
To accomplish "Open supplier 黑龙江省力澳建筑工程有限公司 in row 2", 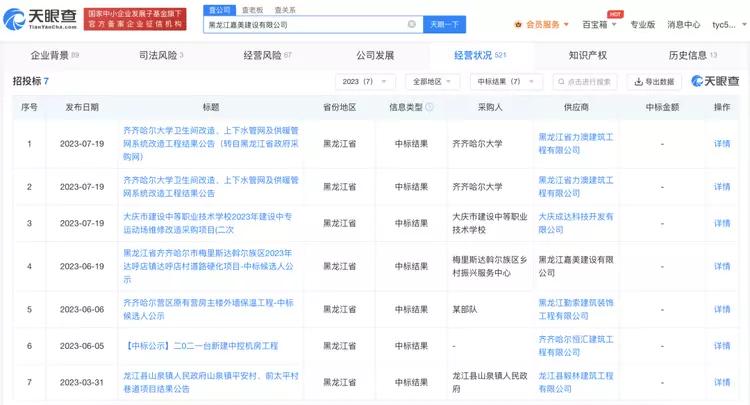I will (576, 186).
